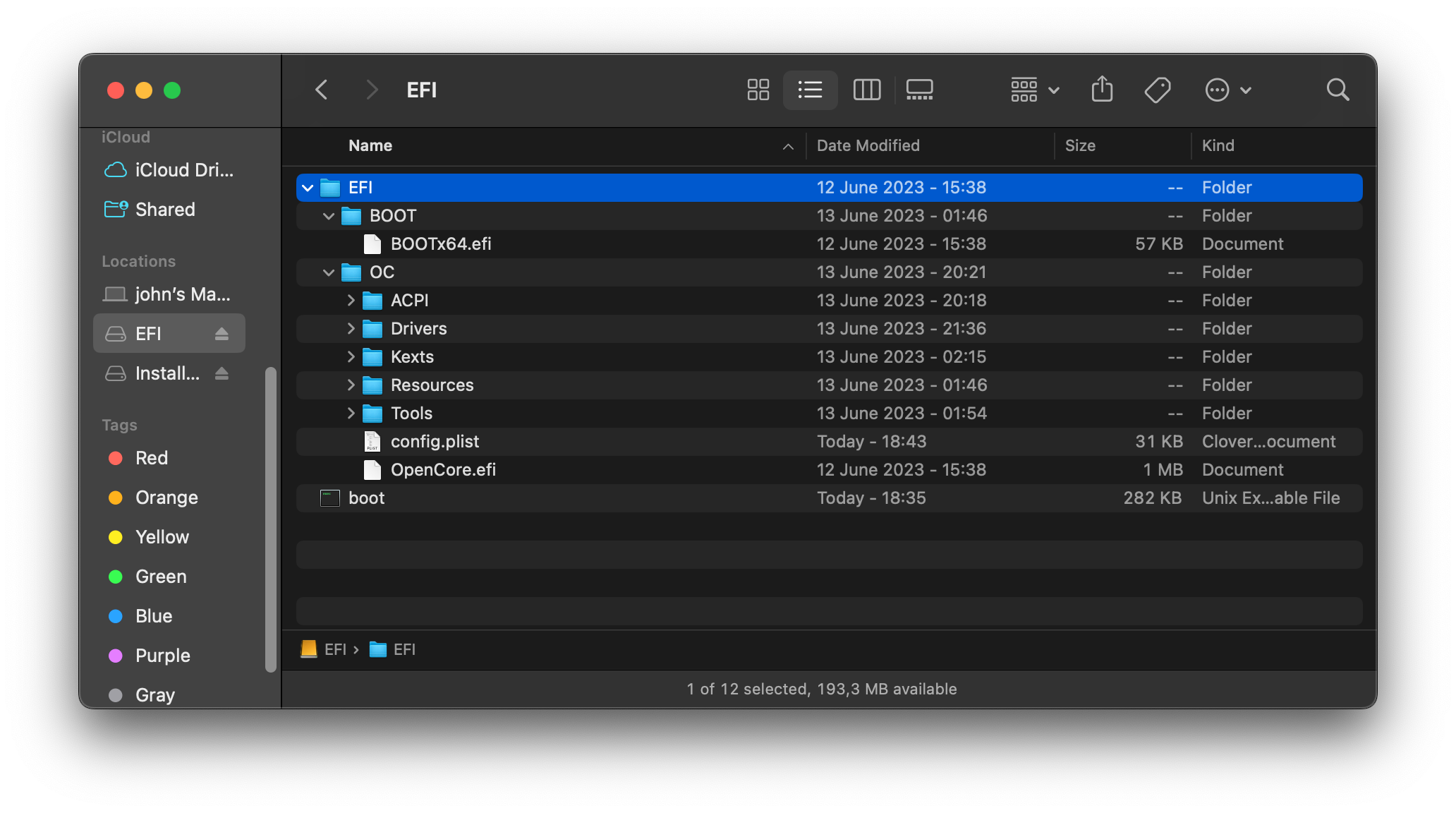Switch to list view layout
This screenshot has width=1456, height=813.
811,89
